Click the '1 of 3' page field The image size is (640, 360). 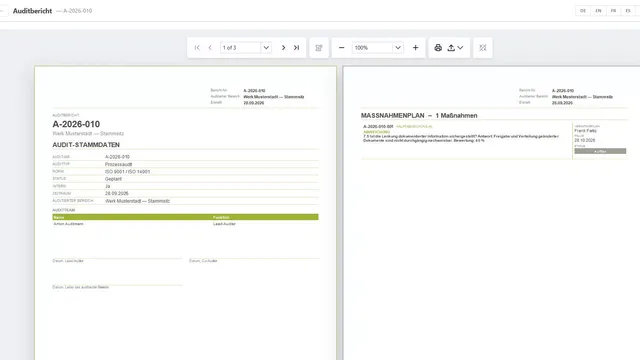coord(240,48)
